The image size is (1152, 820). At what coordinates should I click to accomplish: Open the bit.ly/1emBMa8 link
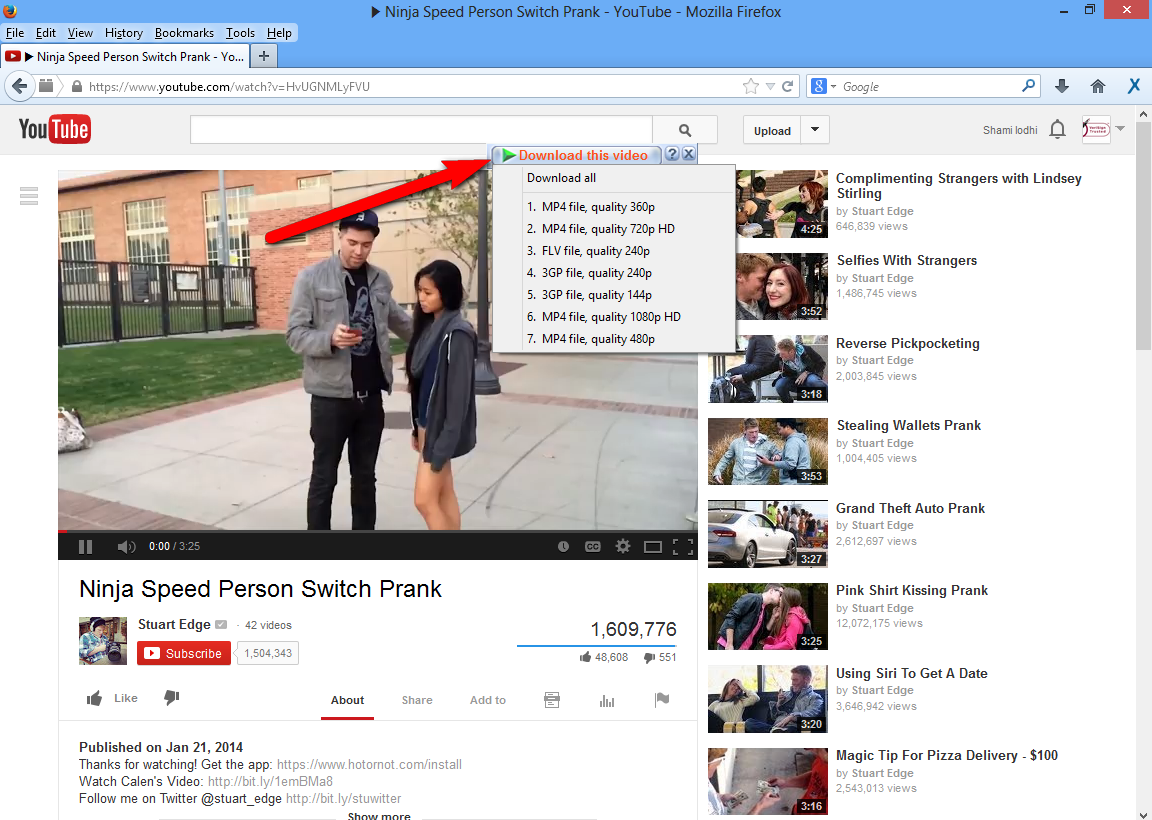[270, 782]
